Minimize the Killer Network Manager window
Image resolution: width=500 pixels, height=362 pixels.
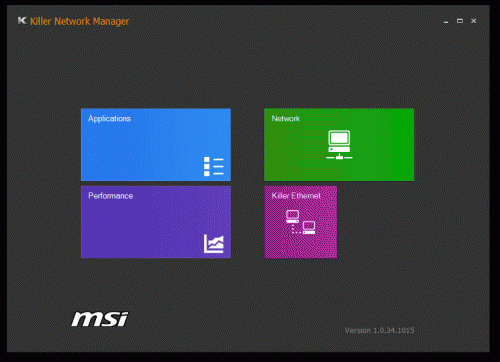click(446, 21)
